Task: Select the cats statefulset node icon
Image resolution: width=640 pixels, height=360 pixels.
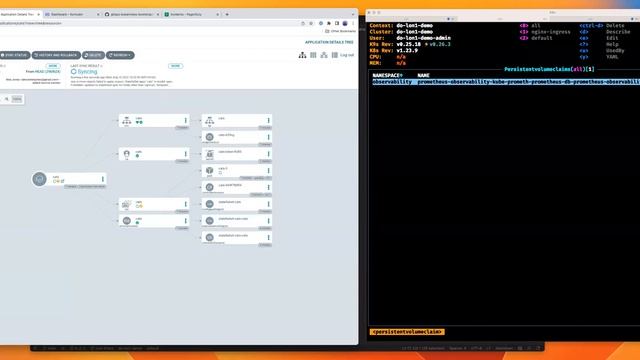Action: coord(127,204)
